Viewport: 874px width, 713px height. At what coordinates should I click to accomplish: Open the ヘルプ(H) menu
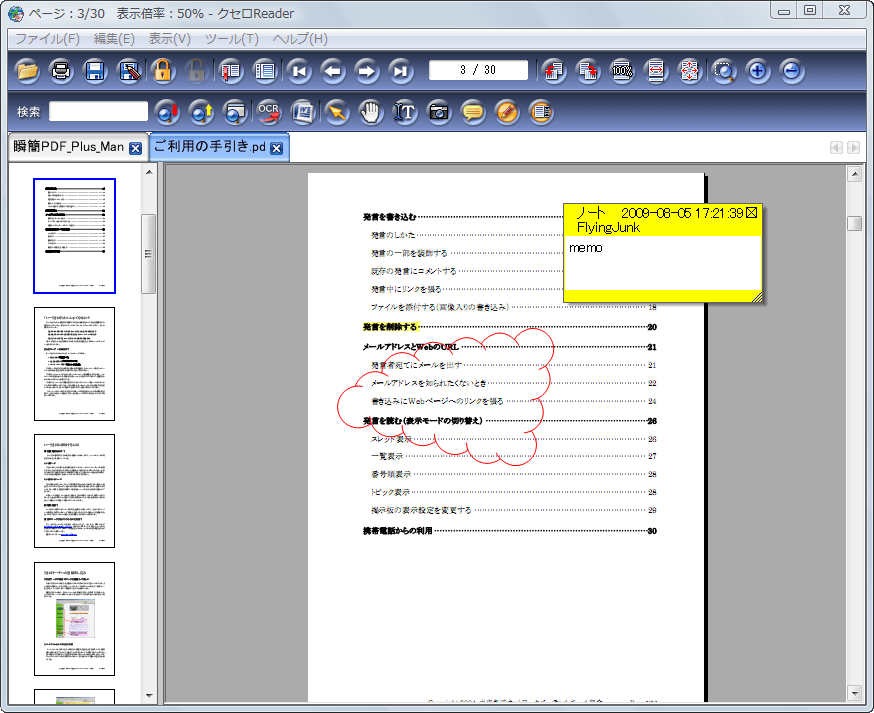click(300, 38)
